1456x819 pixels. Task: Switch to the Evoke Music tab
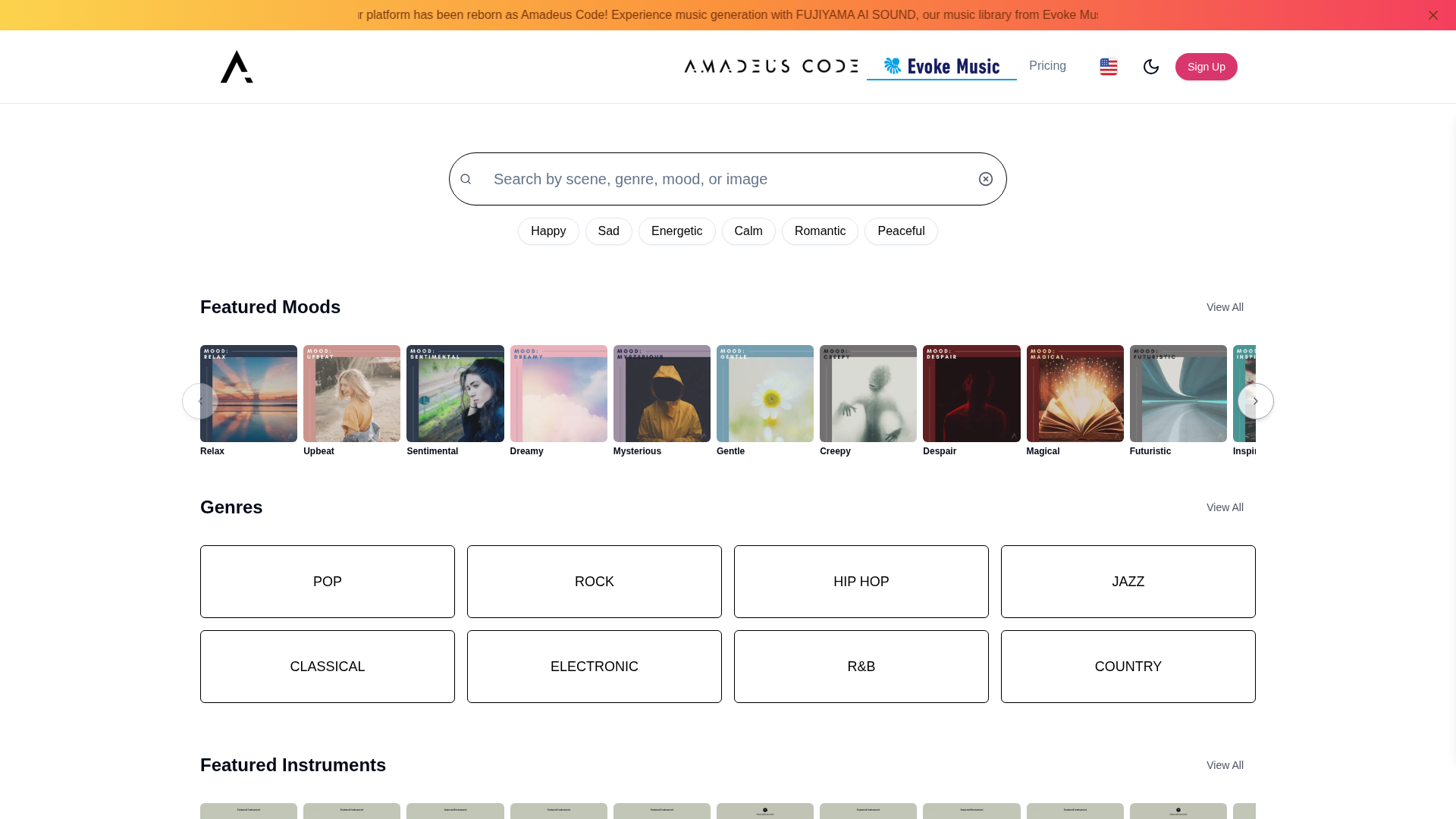(x=941, y=67)
